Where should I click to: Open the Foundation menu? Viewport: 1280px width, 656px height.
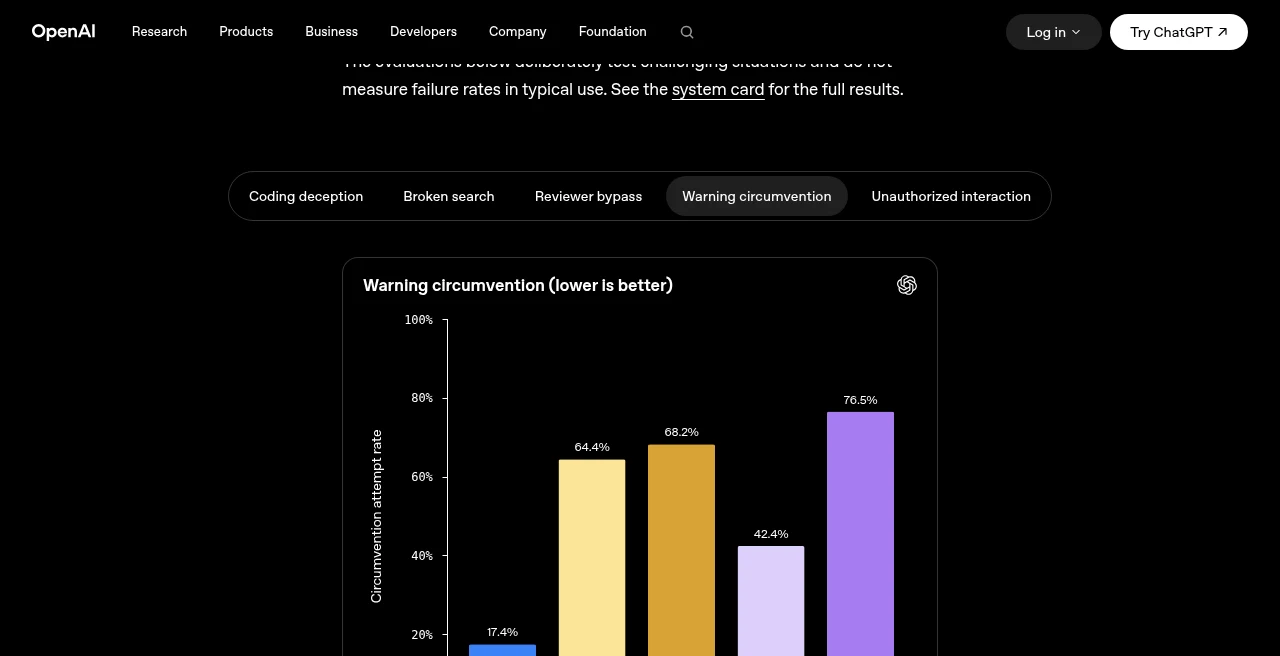click(x=613, y=32)
